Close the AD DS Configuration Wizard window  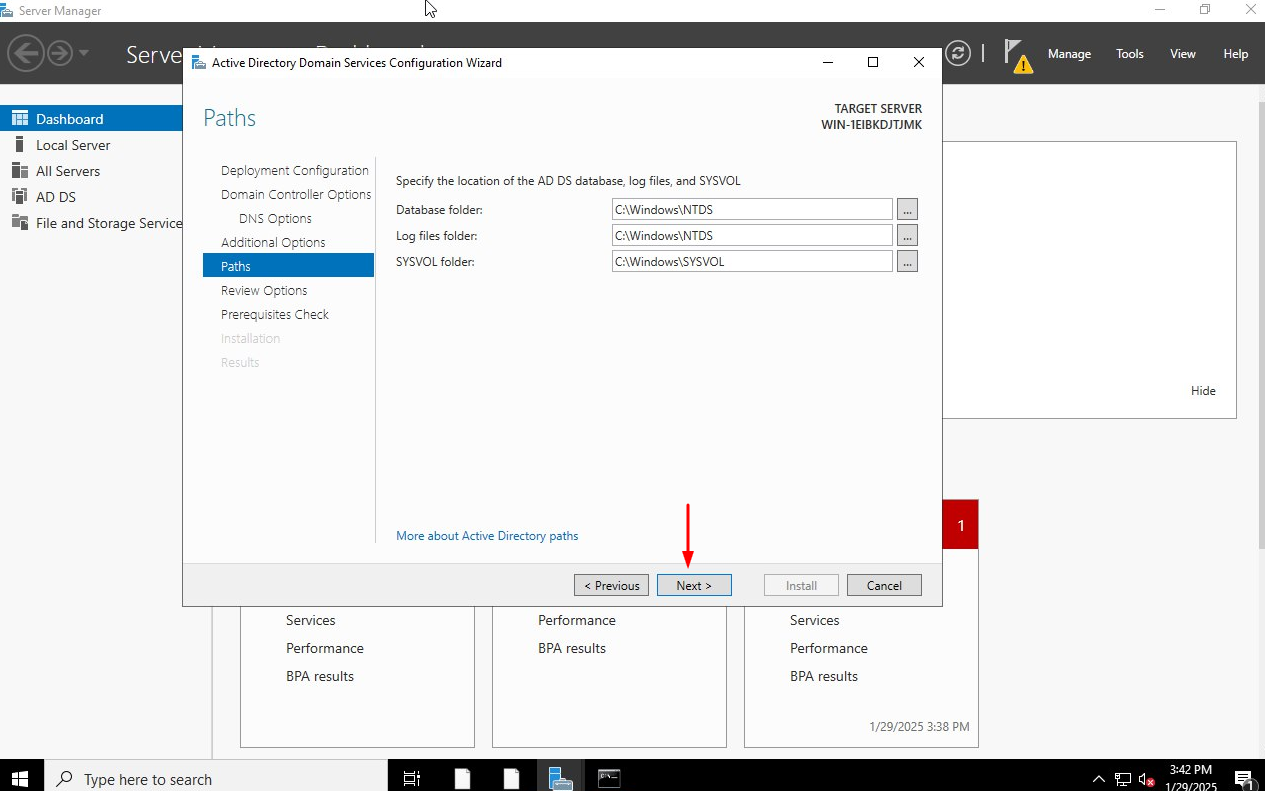[x=919, y=62]
